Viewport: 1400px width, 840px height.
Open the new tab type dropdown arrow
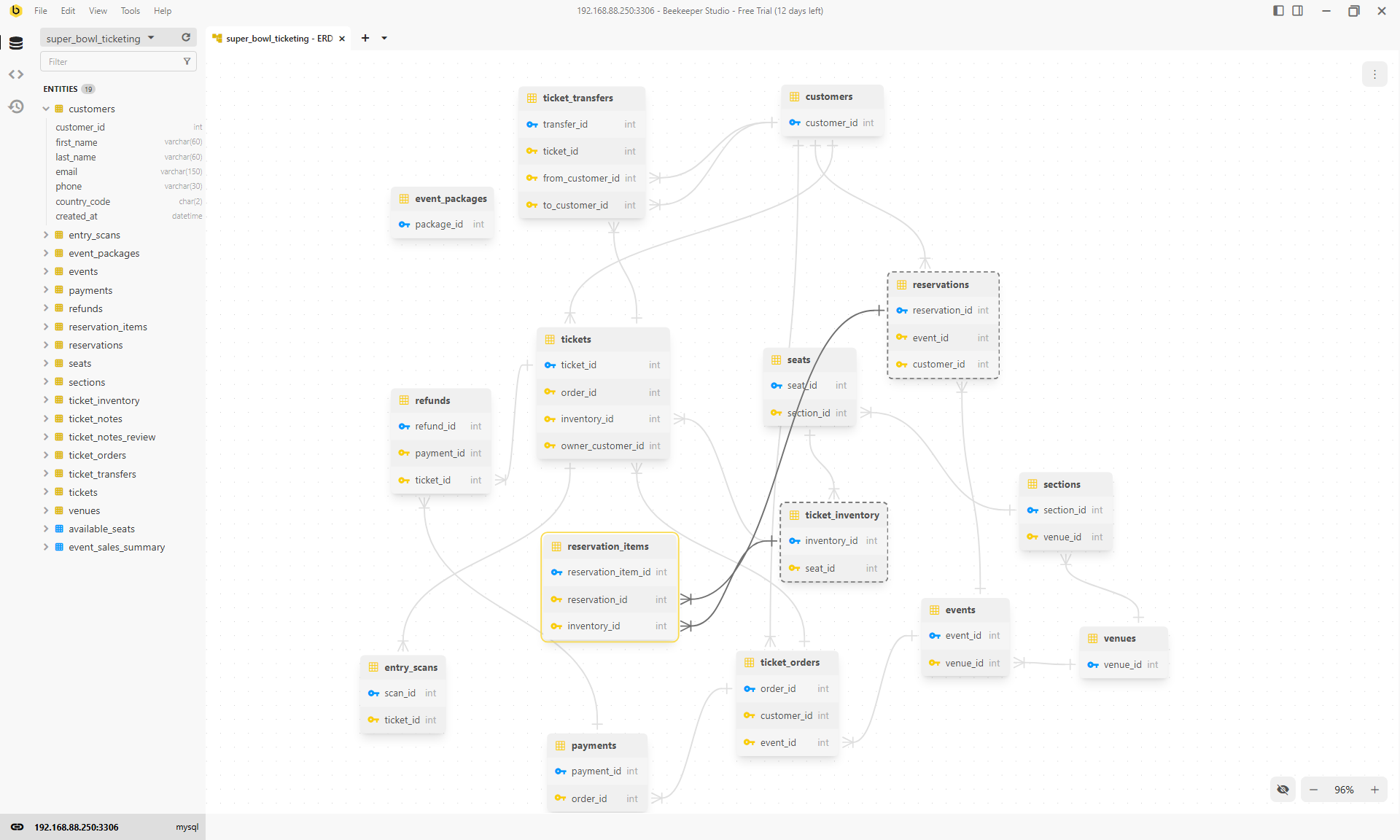point(384,38)
